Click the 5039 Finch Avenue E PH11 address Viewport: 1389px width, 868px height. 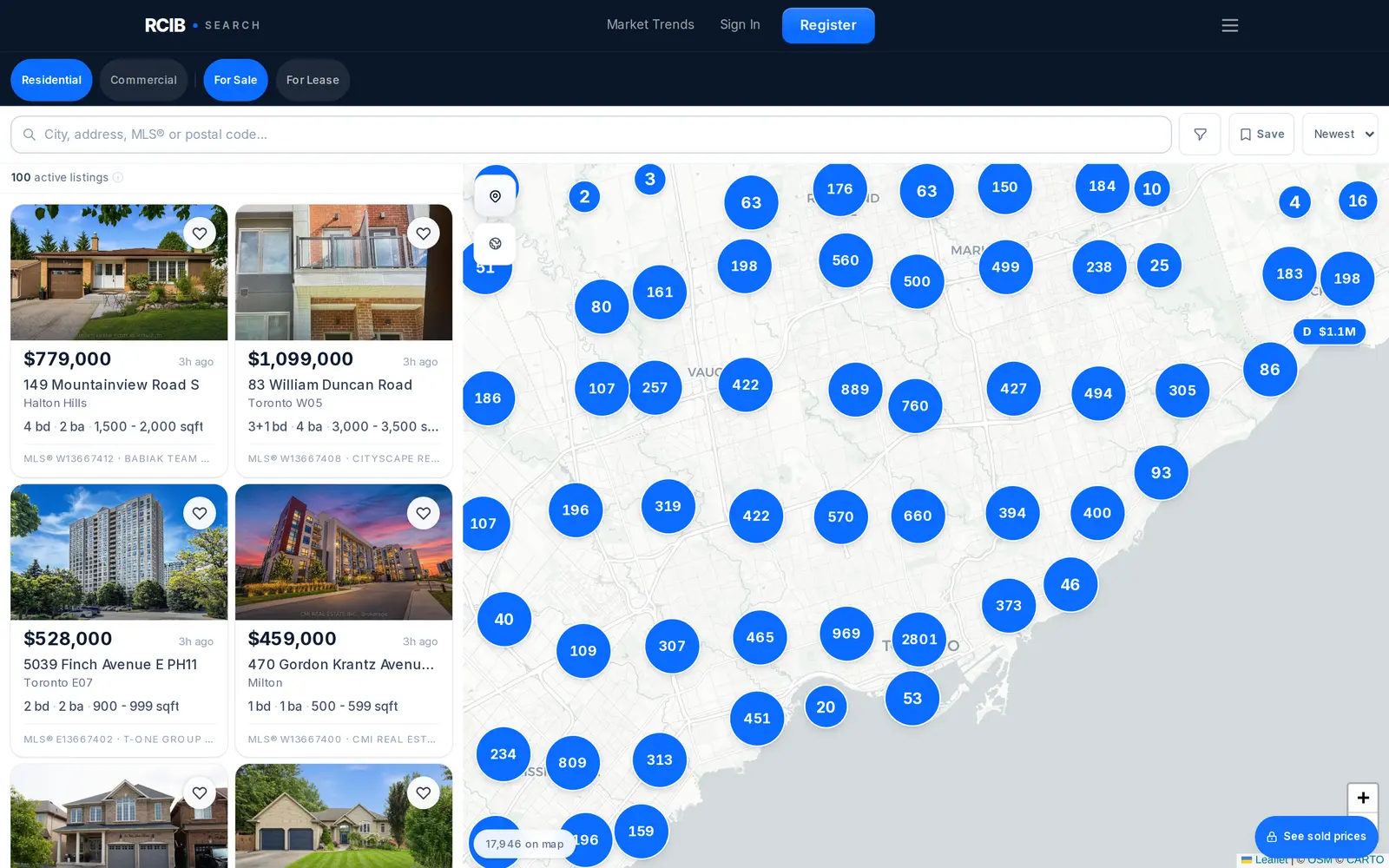tap(110, 664)
